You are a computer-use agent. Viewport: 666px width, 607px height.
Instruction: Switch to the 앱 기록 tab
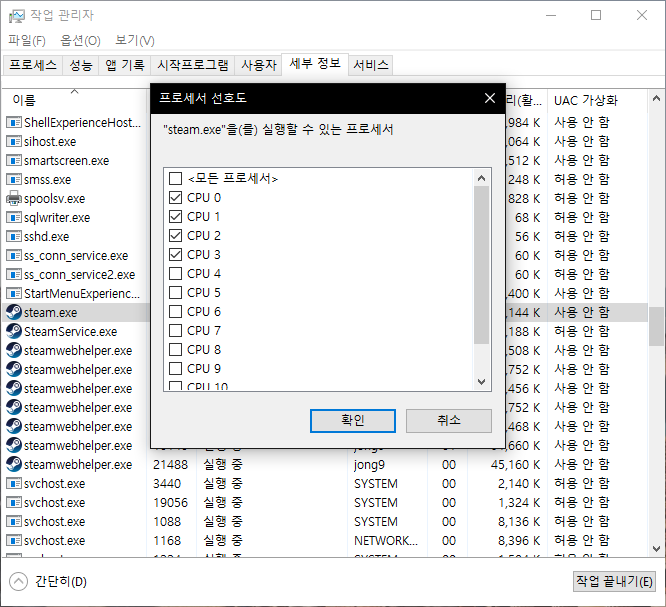pyautogui.click(x=124, y=65)
